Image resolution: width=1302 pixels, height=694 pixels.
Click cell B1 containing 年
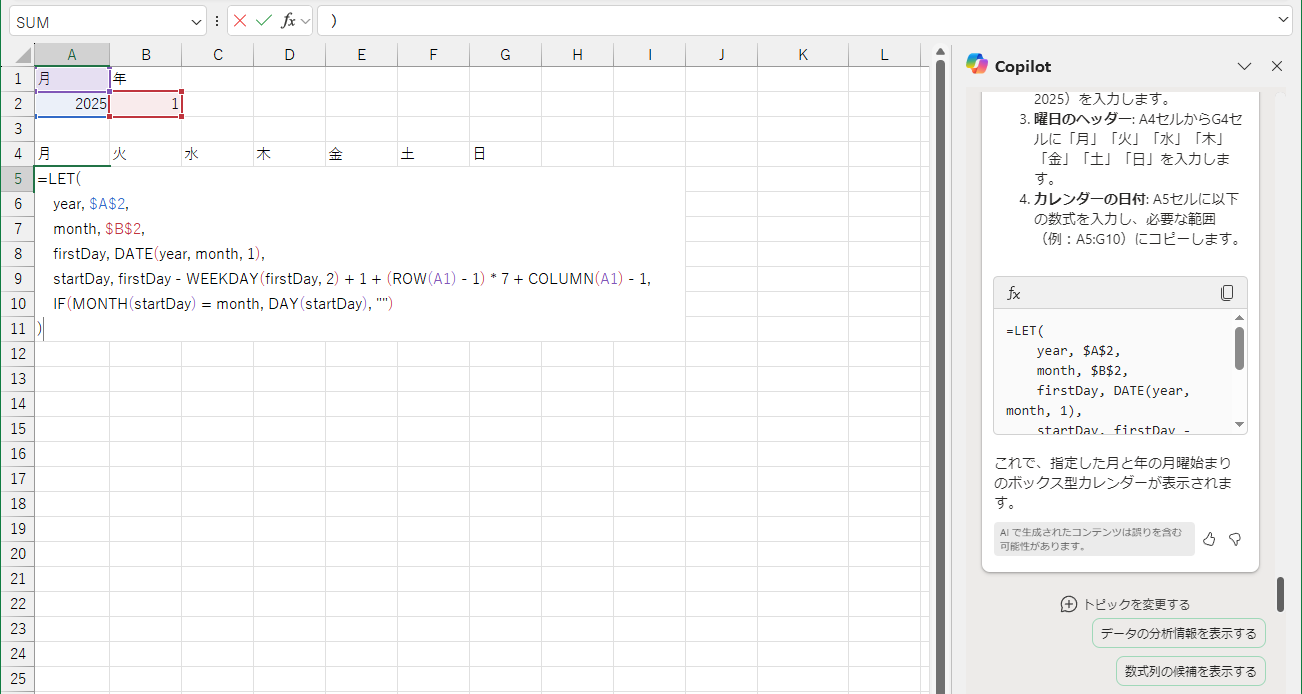coord(146,79)
